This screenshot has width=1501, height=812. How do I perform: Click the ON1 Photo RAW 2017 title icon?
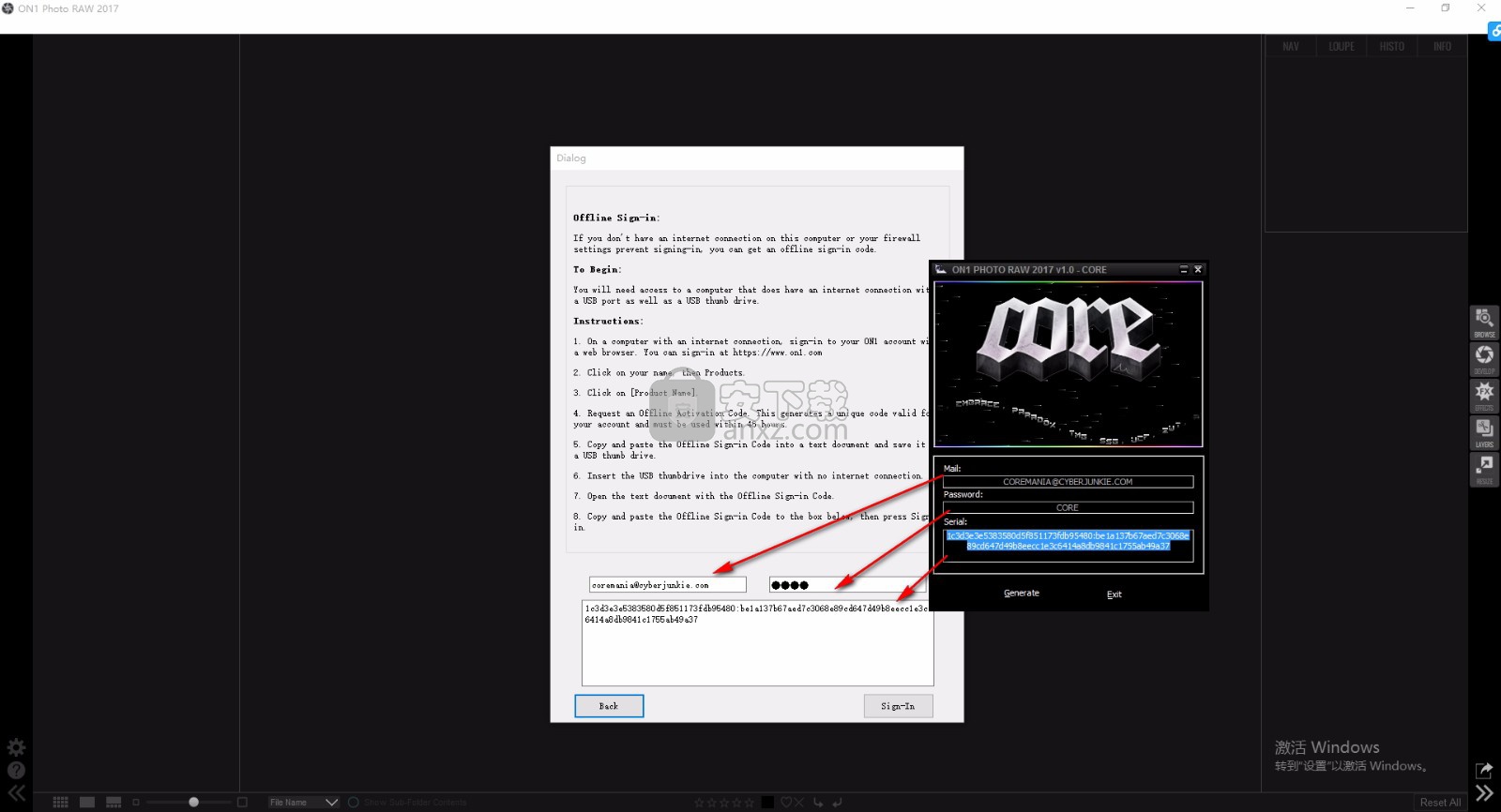pyautogui.click(x=8, y=8)
